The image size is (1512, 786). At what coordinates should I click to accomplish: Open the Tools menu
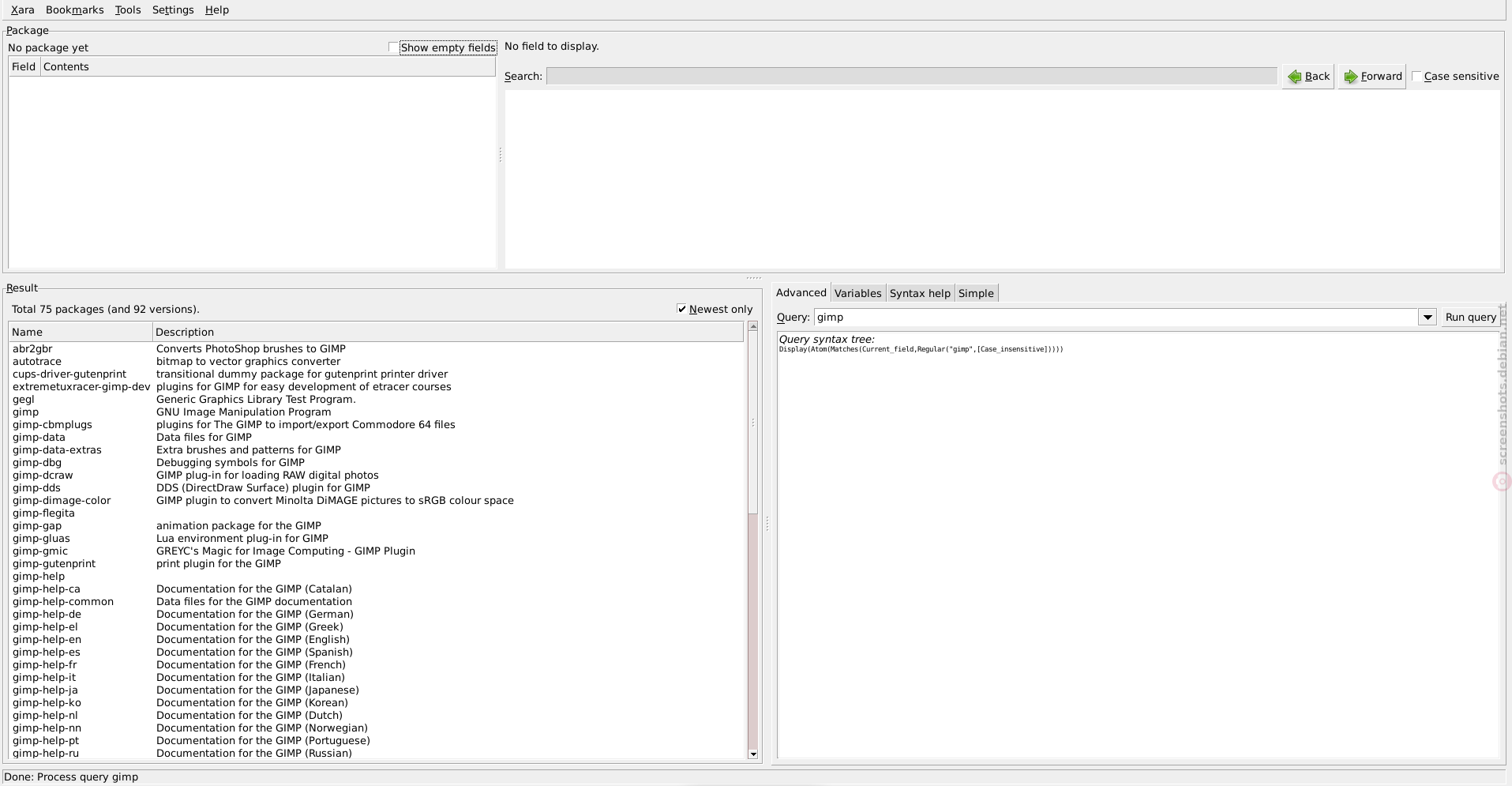[x=127, y=9]
